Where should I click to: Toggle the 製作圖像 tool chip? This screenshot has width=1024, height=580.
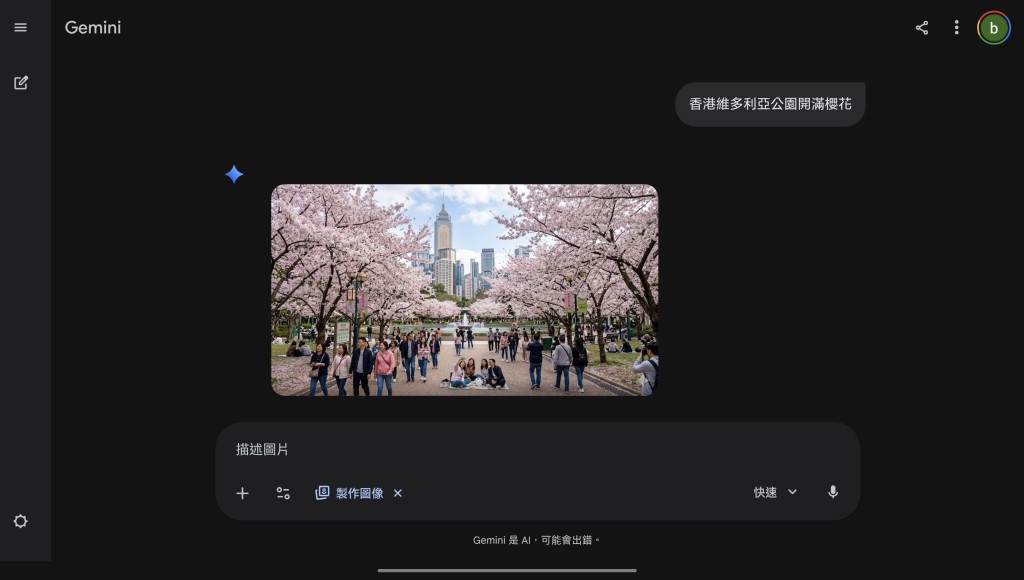pyautogui.click(x=350, y=493)
